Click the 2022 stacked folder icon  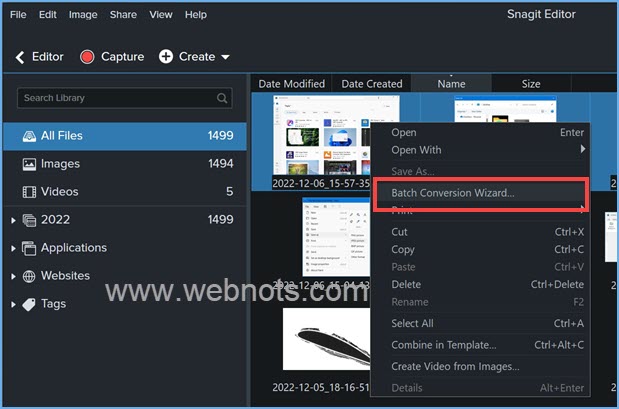(29, 220)
